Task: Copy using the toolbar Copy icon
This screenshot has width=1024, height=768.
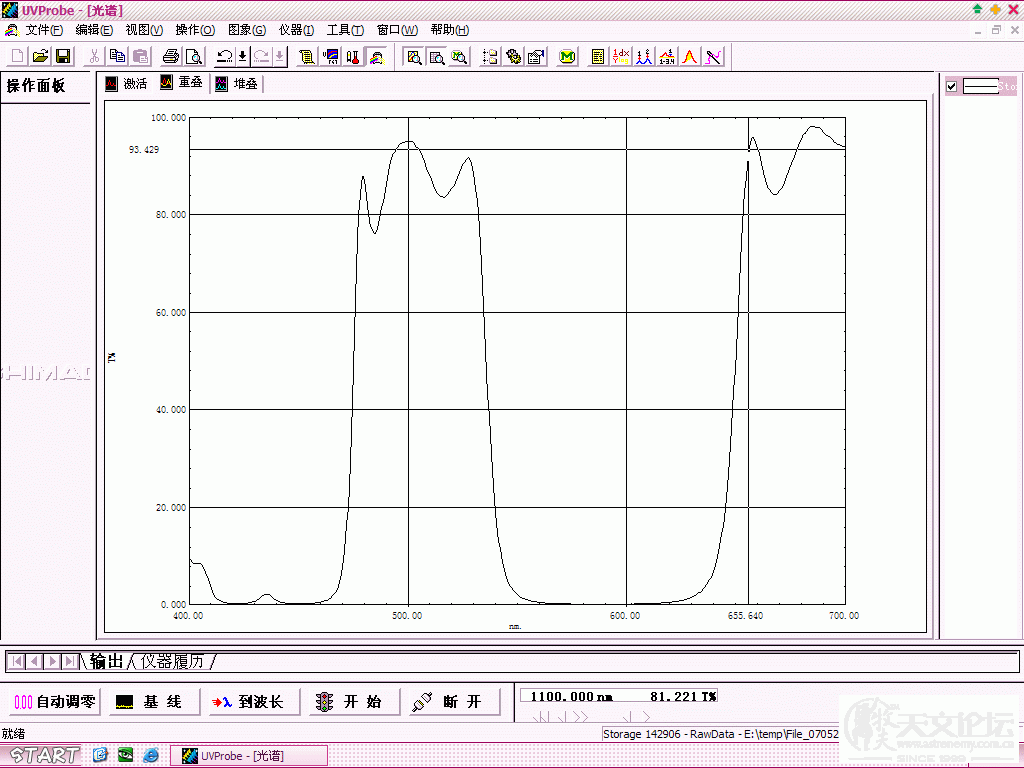Action: coord(118,56)
